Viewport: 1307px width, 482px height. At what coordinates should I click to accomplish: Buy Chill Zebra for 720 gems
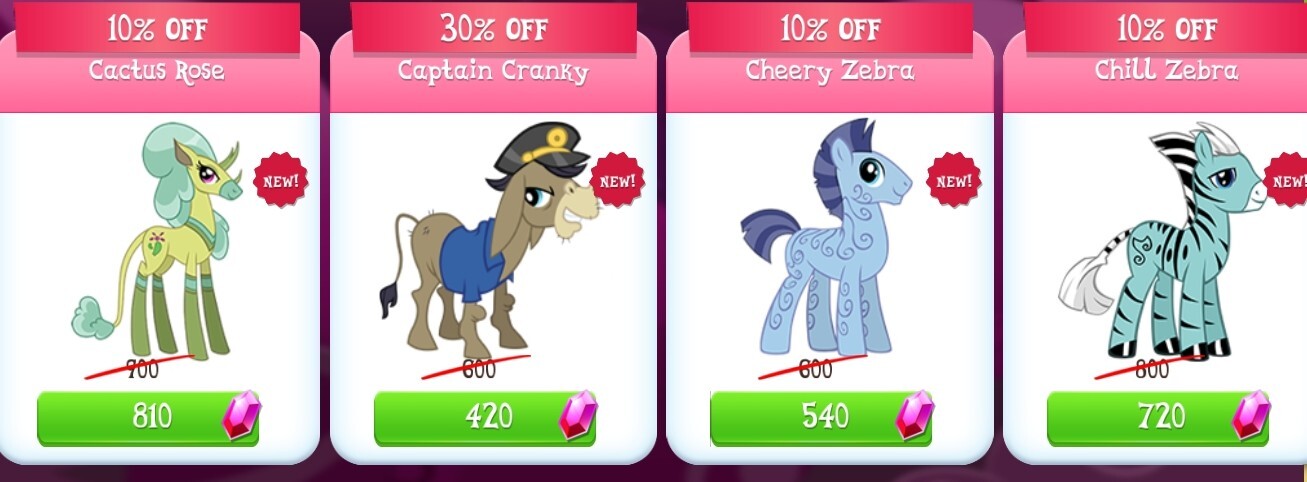(1158, 417)
